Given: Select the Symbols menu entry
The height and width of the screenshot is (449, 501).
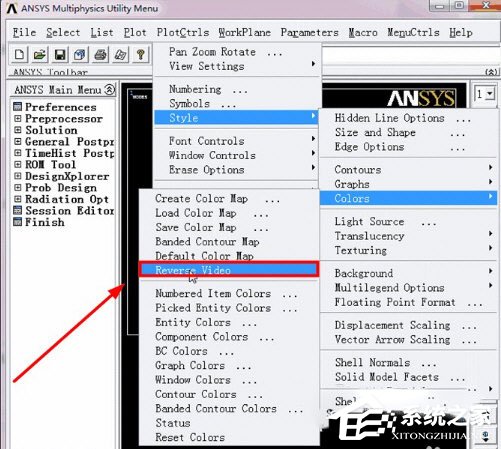Looking at the screenshot, I should [237, 104].
